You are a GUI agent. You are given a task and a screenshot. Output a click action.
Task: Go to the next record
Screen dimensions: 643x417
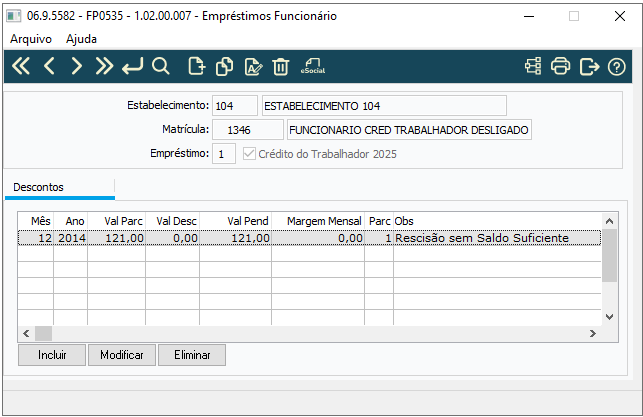(76, 66)
